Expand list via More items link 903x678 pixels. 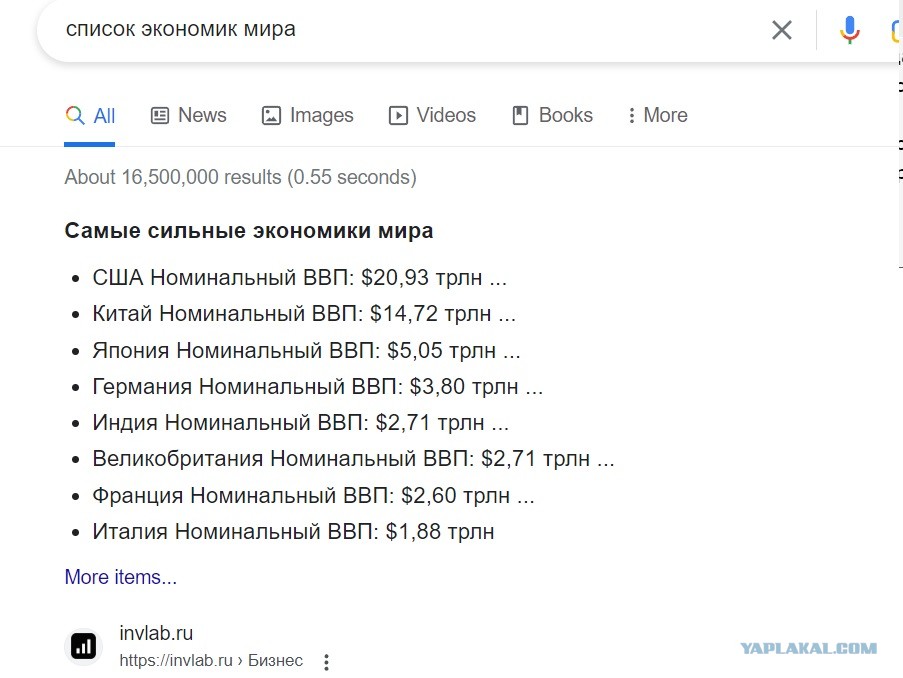click(120, 577)
